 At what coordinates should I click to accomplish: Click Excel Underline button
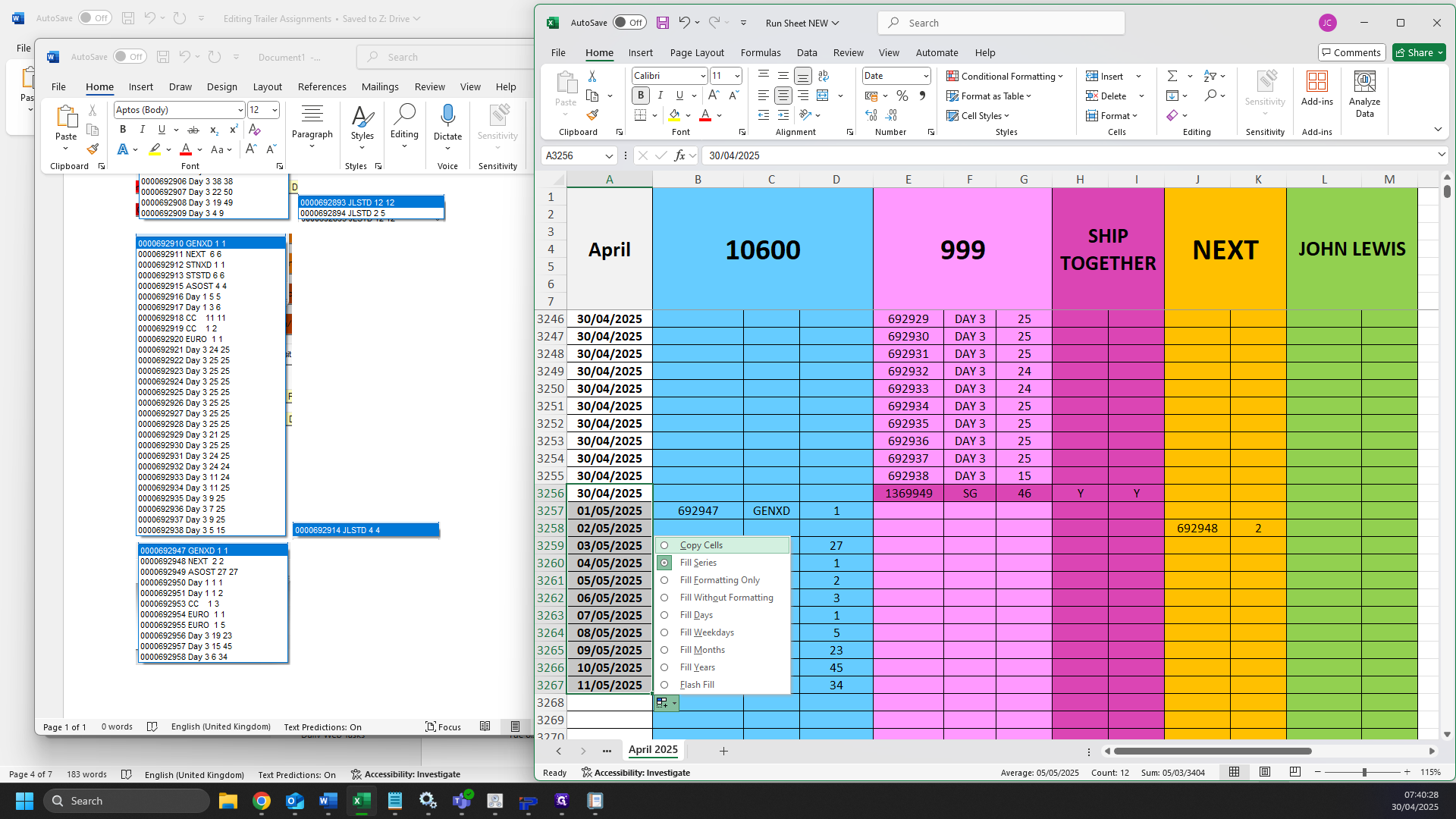(x=679, y=96)
